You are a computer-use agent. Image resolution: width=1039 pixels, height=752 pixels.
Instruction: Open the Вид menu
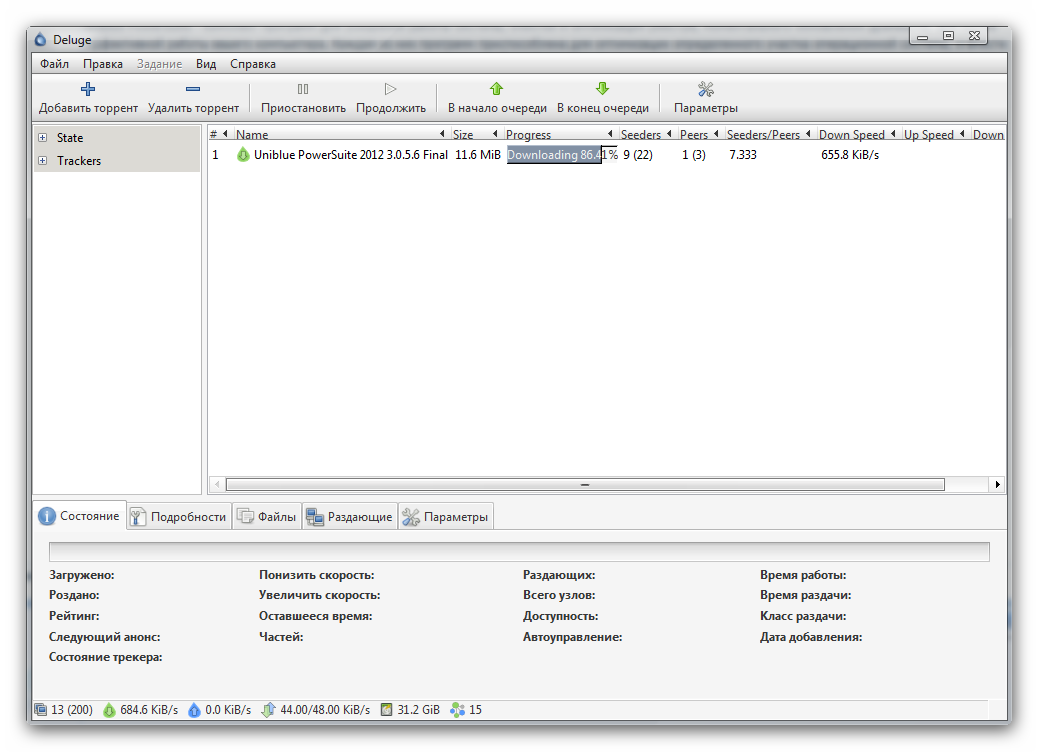coord(206,64)
